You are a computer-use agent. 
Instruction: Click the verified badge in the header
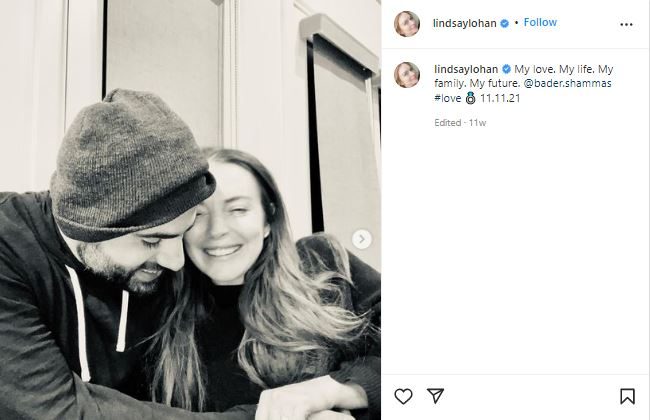504,22
